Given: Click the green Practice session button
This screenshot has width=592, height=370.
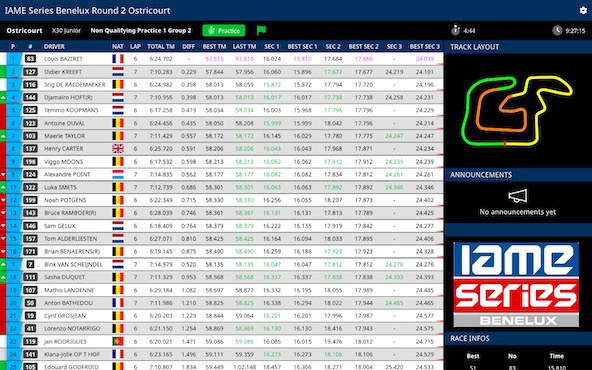Looking at the screenshot, I should point(224,31).
